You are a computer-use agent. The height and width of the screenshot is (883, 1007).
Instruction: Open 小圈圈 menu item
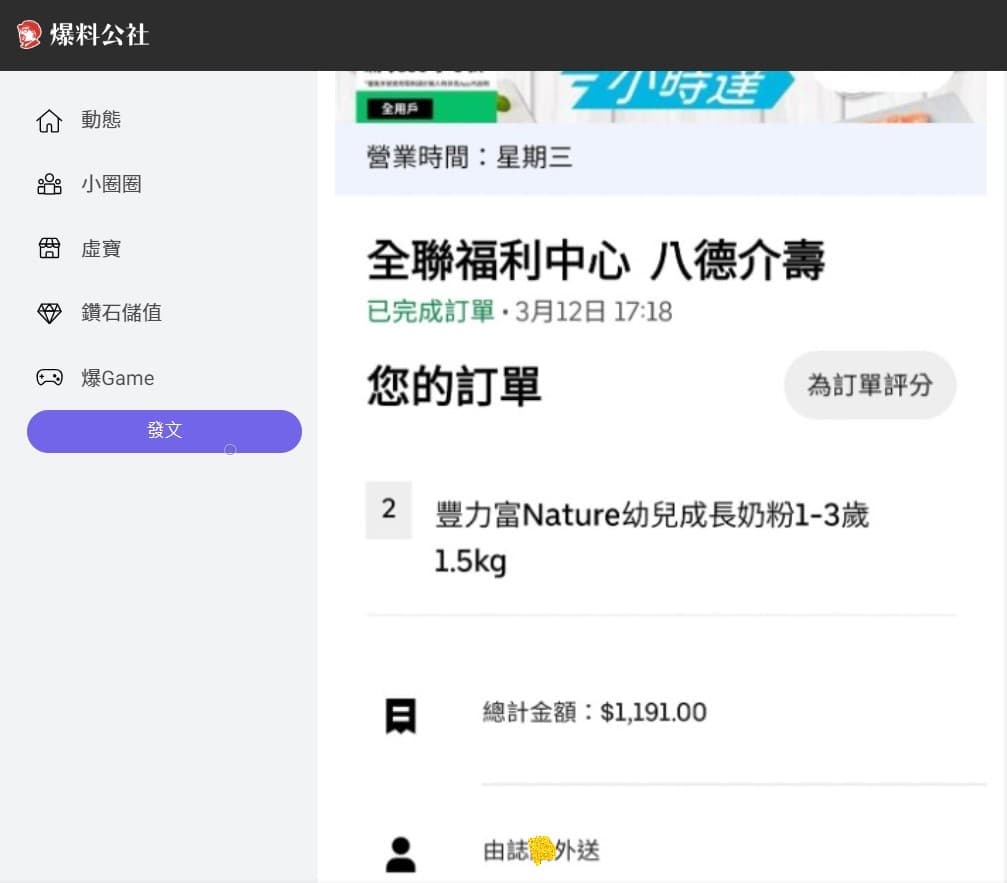click(111, 184)
